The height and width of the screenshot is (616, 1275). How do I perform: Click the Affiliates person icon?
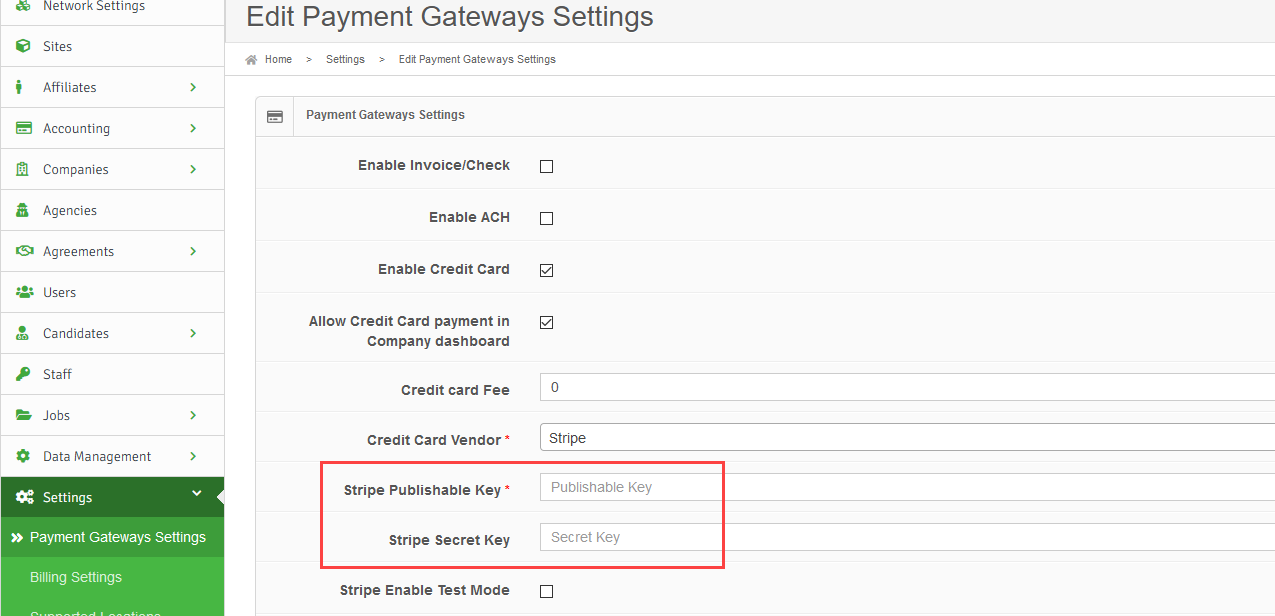point(19,87)
